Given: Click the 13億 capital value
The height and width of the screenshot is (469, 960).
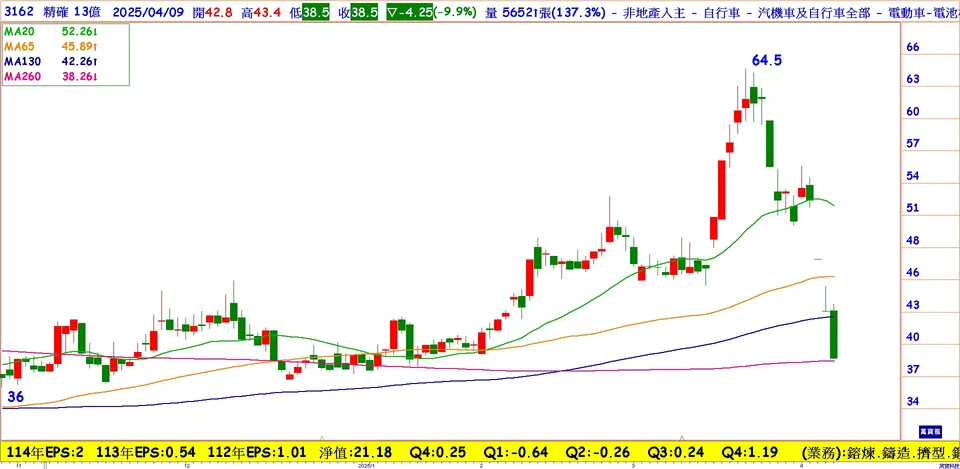Looking at the screenshot, I should point(88,13).
